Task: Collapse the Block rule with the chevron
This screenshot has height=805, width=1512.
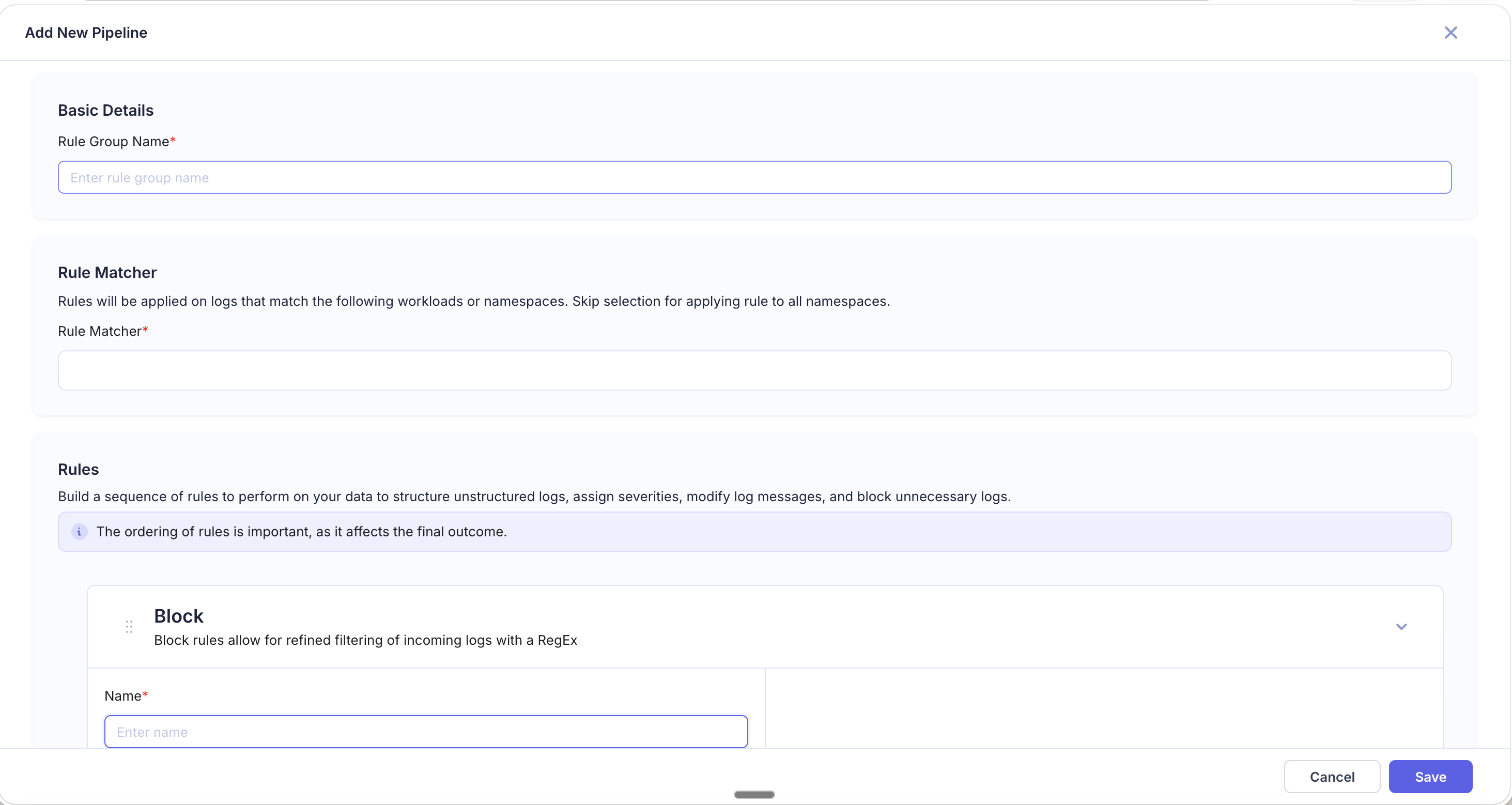Action: [x=1401, y=627]
